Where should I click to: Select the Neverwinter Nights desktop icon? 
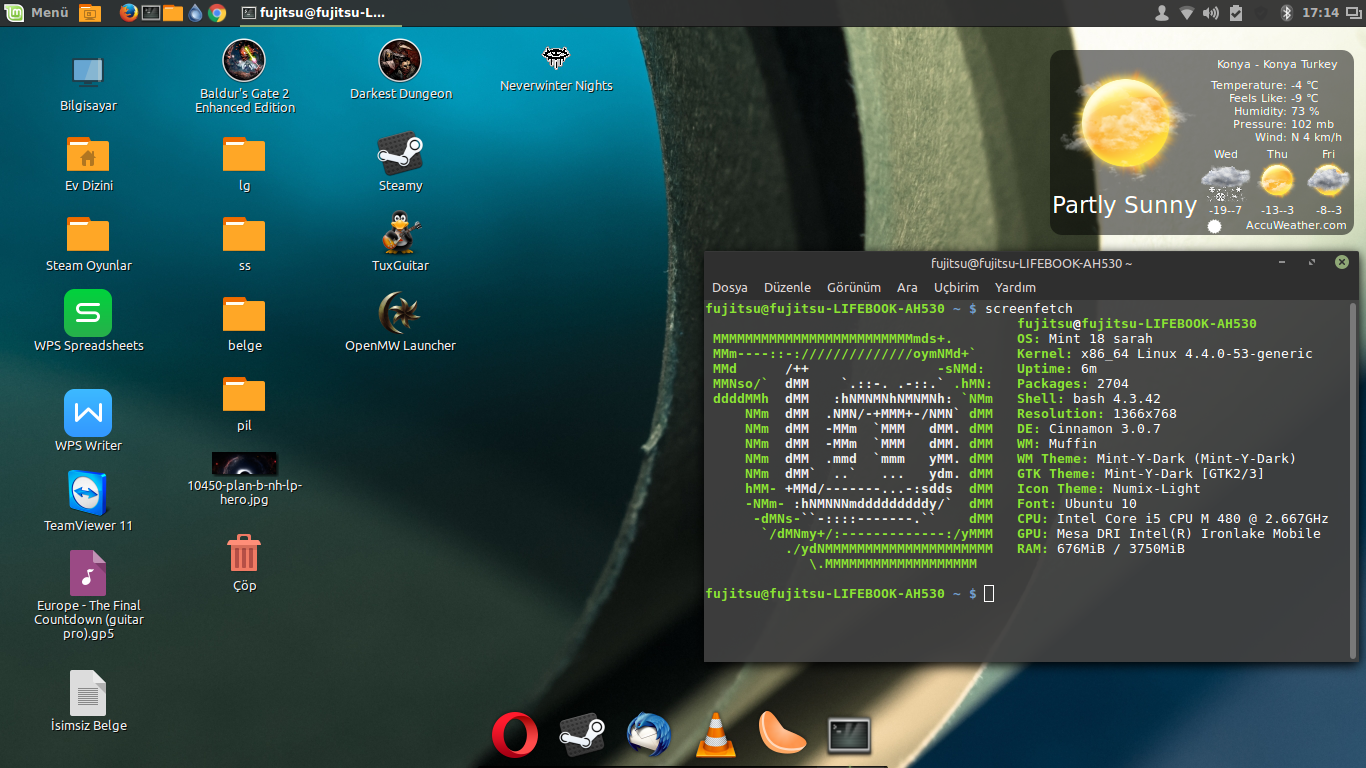pos(556,56)
